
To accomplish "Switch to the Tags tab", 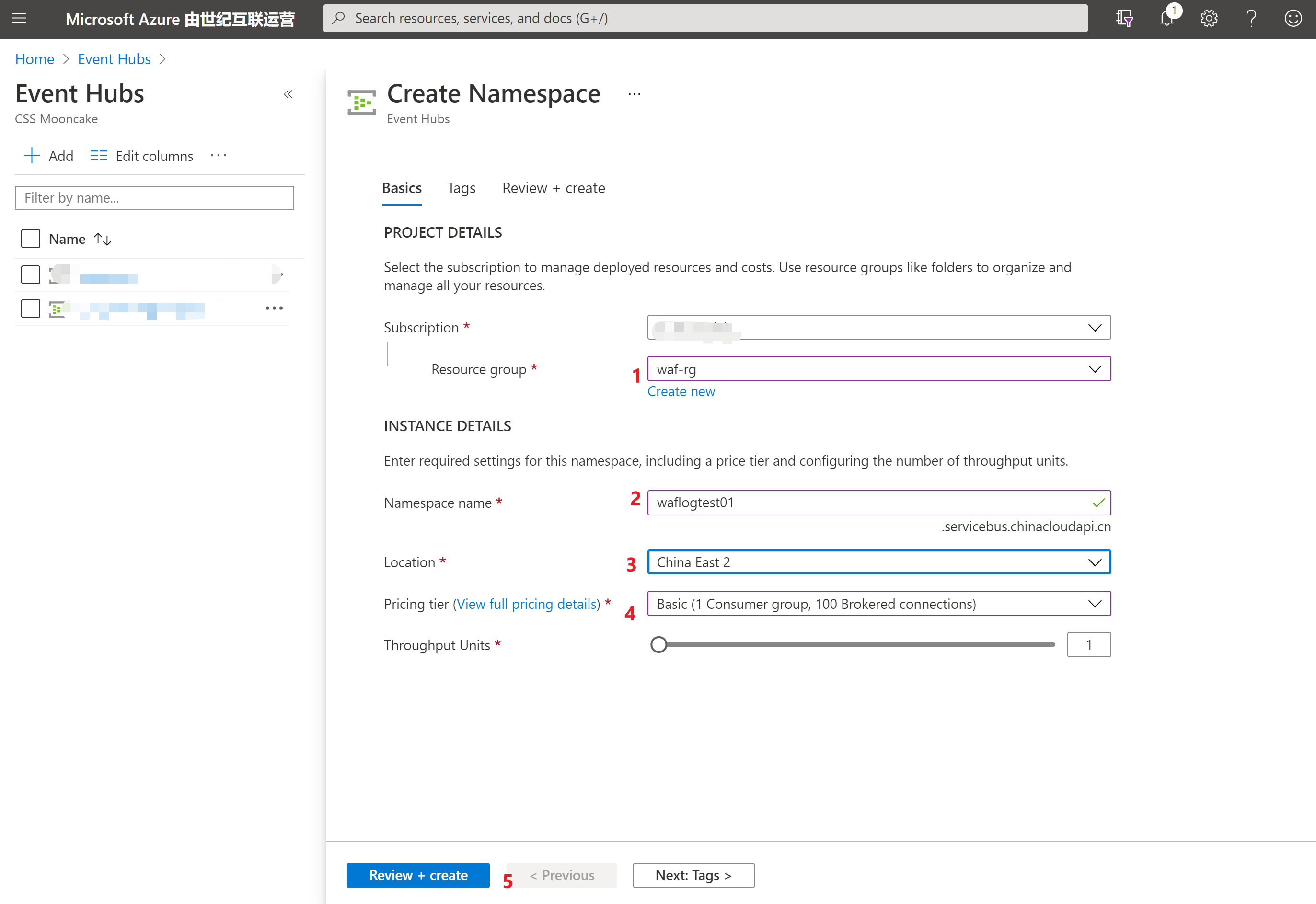I will (461, 189).
